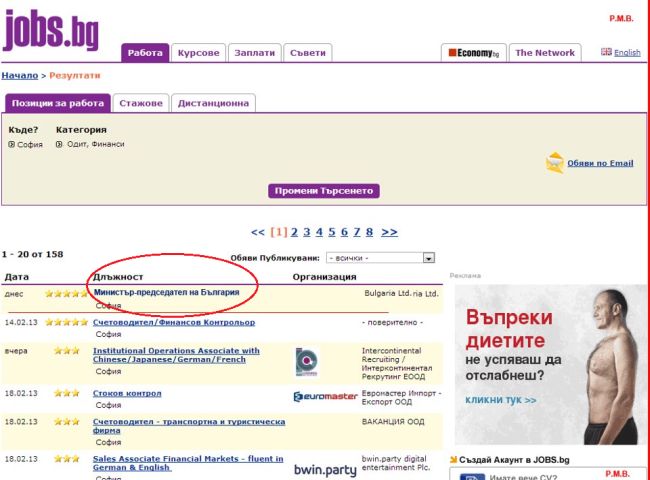Open Institutional Operations Associate job listing
The width and height of the screenshot is (650, 480).
pos(176,355)
